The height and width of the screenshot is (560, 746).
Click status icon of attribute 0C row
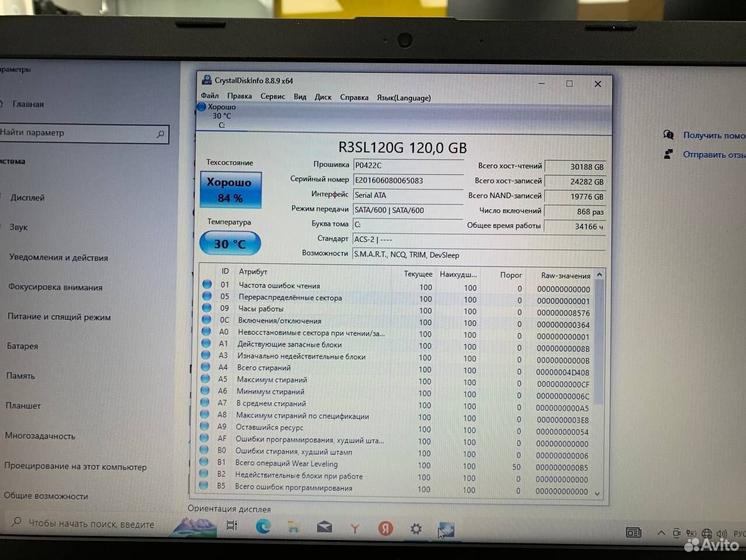[206, 320]
